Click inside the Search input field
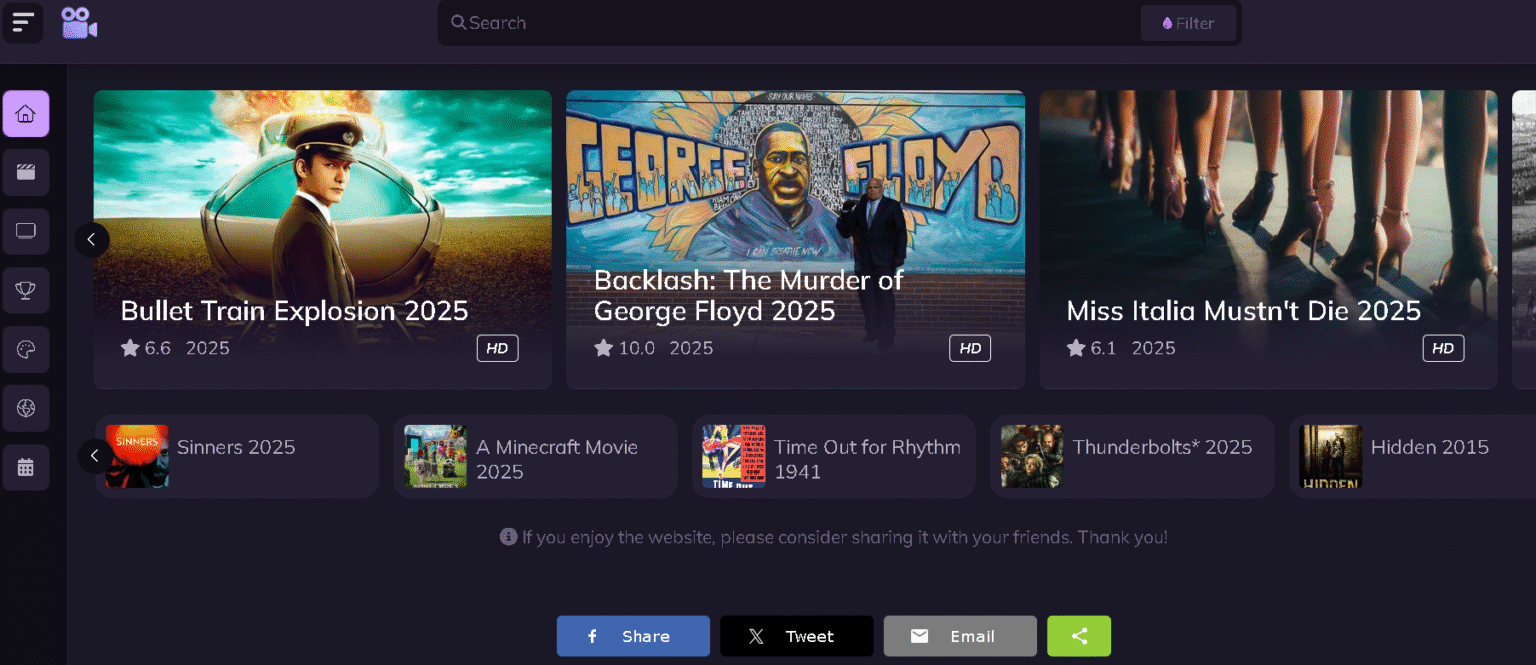The image size is (1536, 665). point(700,22)
